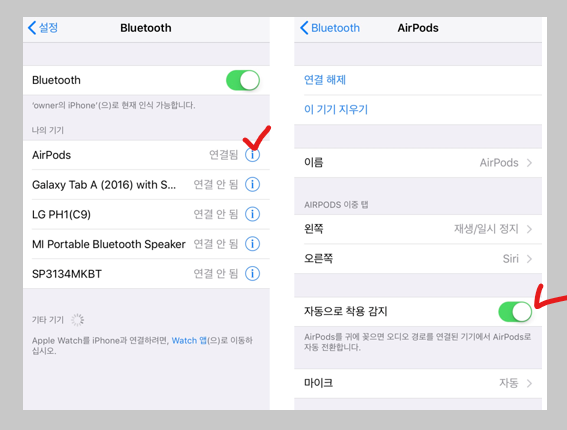Select Galaxy Tab A (2016) device name
The height and width of the screenshot is (430, 567).
(x=104, y=185)
